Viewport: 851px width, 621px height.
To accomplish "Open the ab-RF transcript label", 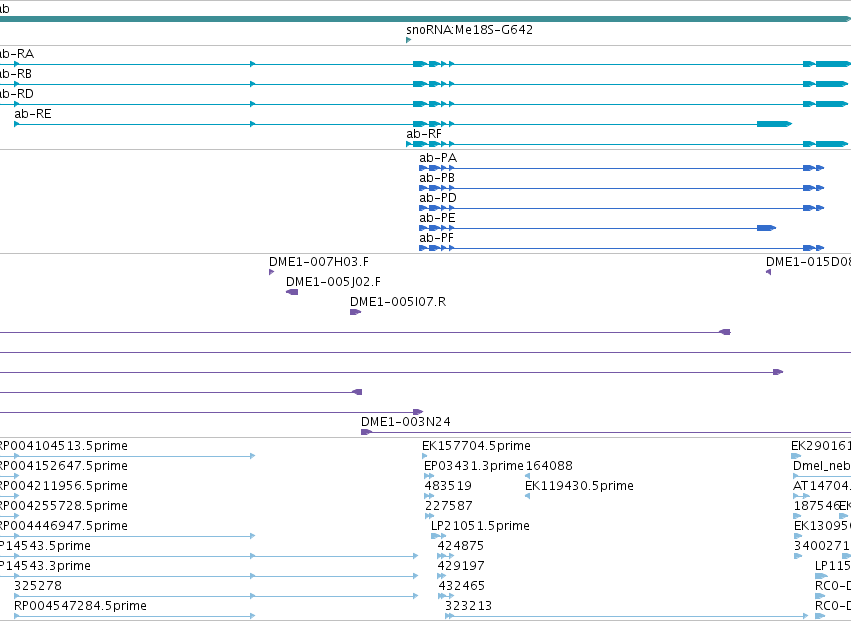I will coord(424,134).
